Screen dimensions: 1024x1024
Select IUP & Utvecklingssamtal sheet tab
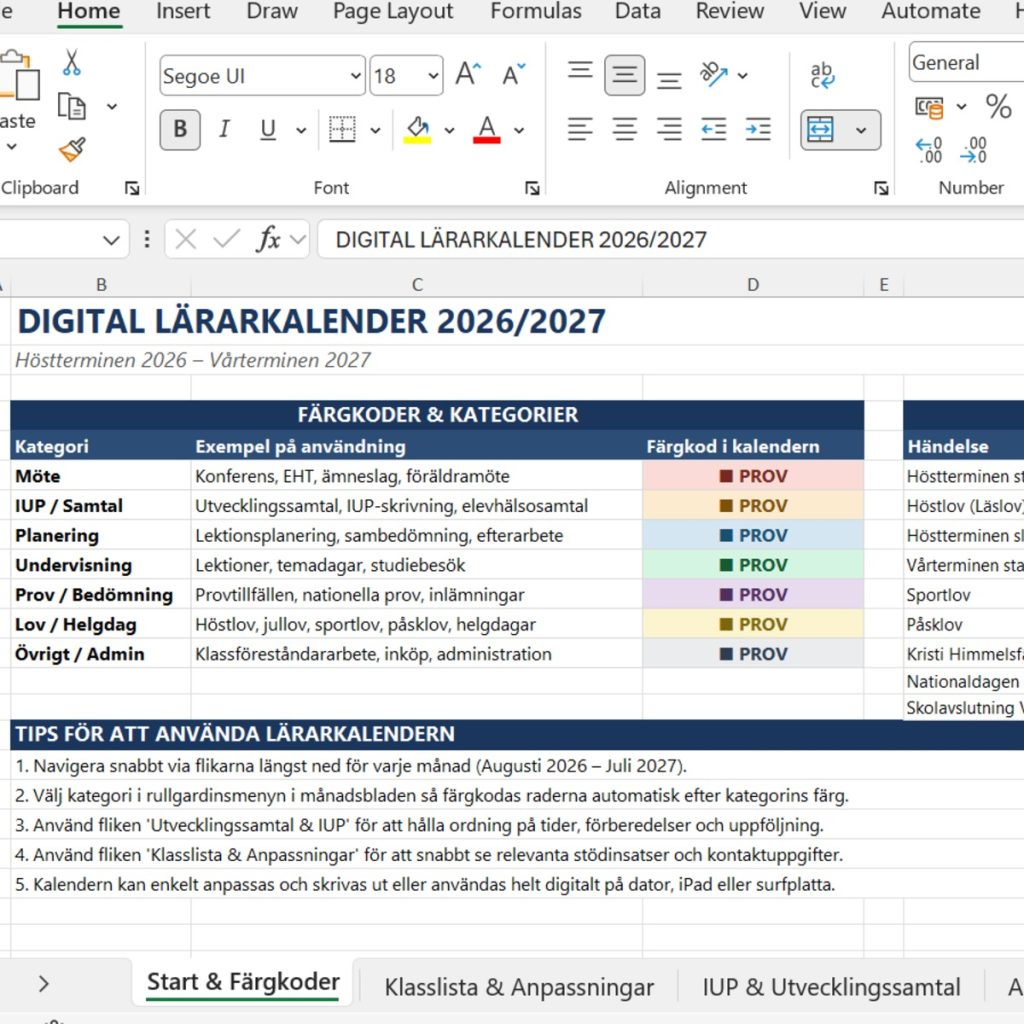(x=831, y=987)
